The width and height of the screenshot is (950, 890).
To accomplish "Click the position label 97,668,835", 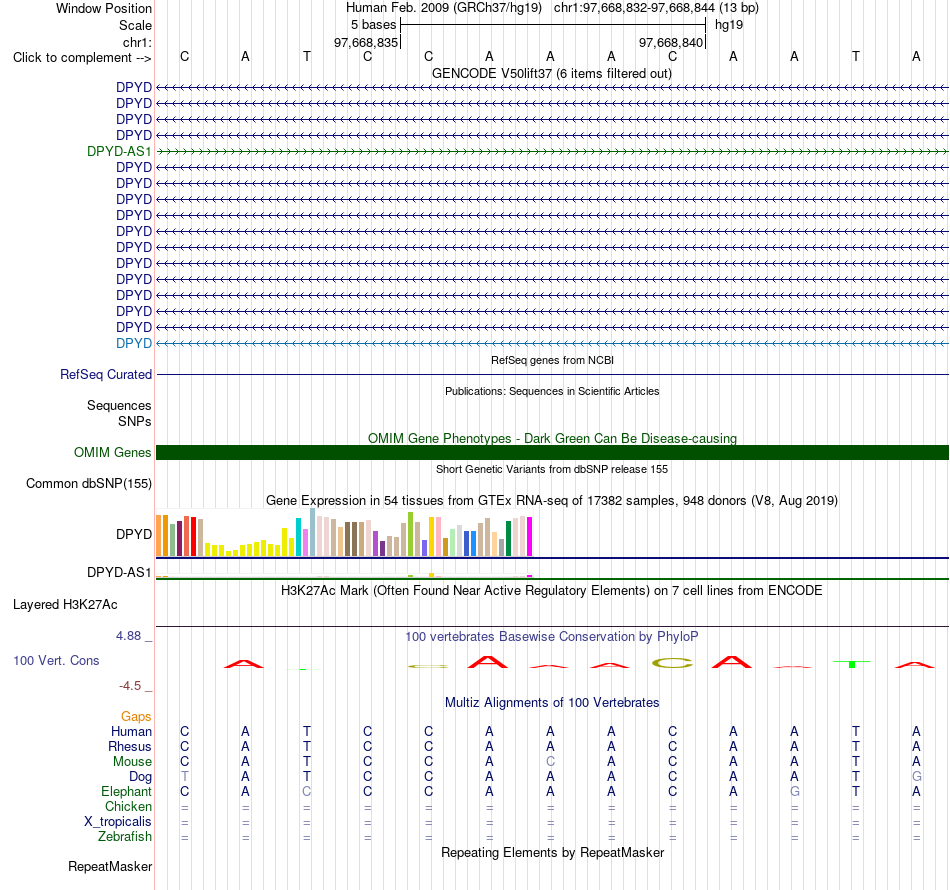I will point(366,42).
